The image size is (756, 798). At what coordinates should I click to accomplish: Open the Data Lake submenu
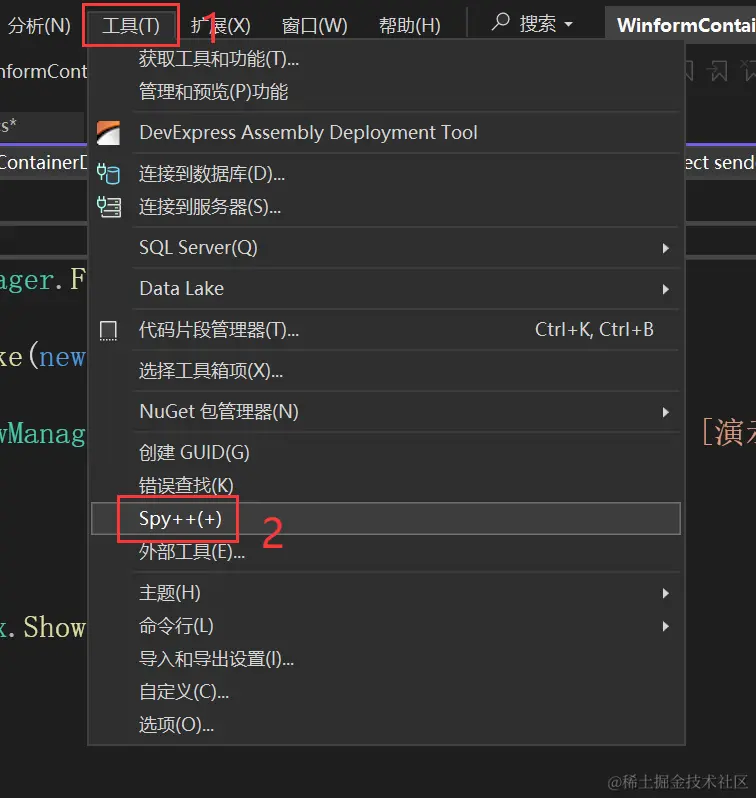click(385, 289)
